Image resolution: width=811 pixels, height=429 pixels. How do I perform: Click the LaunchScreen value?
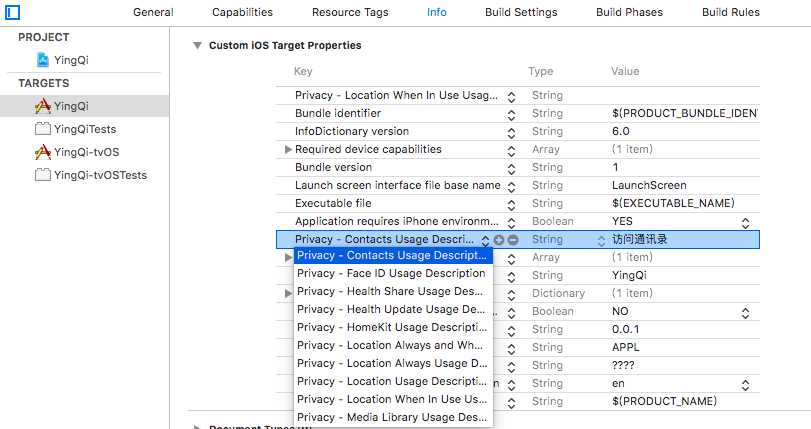649,185
